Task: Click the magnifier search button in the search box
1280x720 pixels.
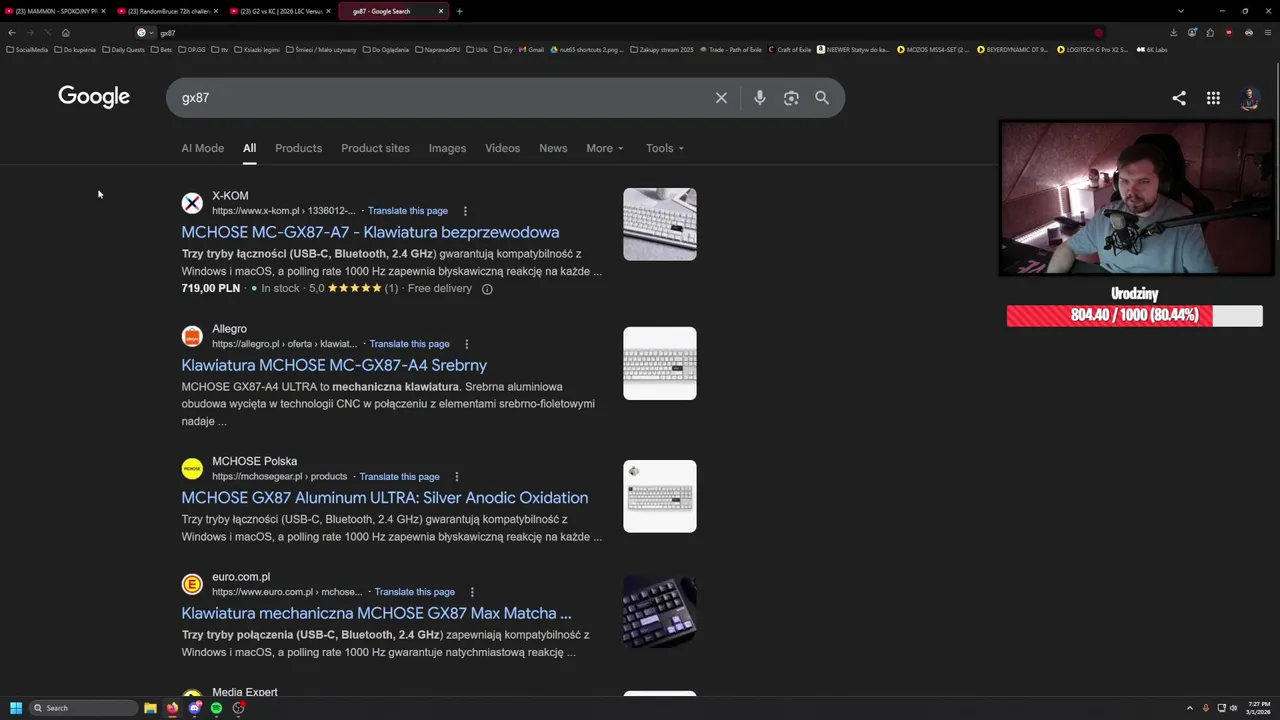Action: point(822,98)
